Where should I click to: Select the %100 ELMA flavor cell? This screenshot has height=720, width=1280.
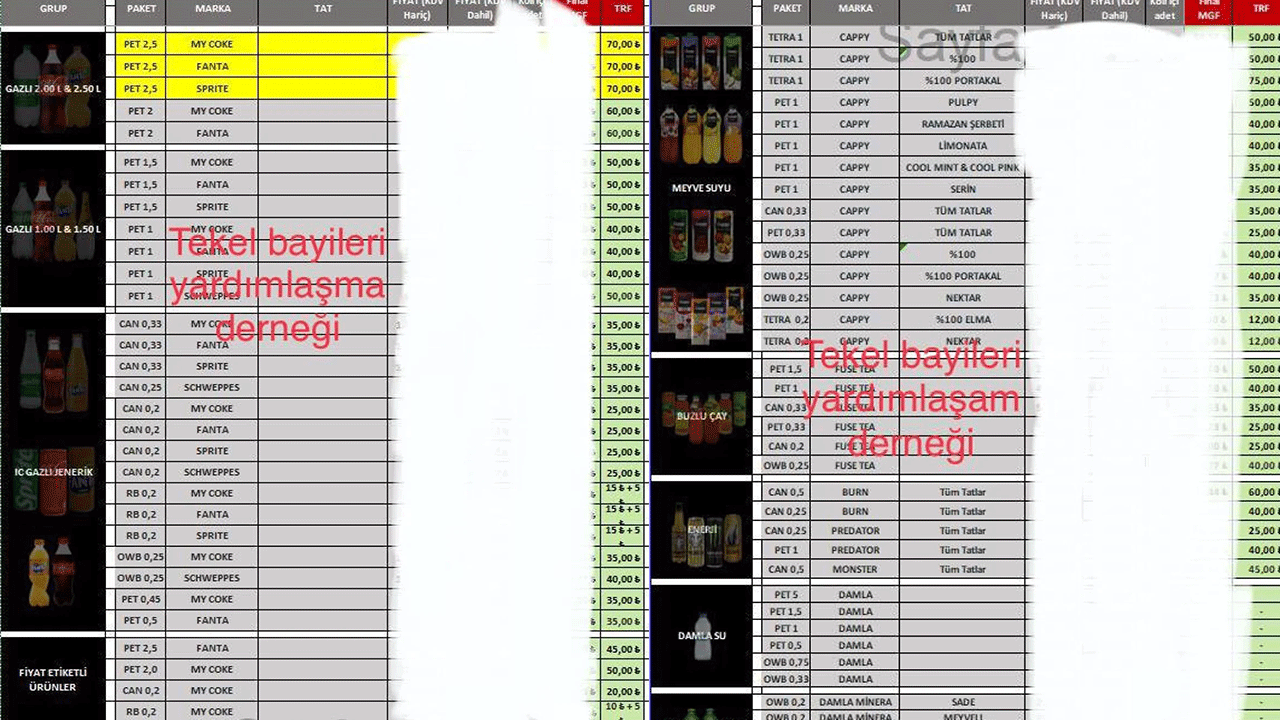tap(963, 320)
